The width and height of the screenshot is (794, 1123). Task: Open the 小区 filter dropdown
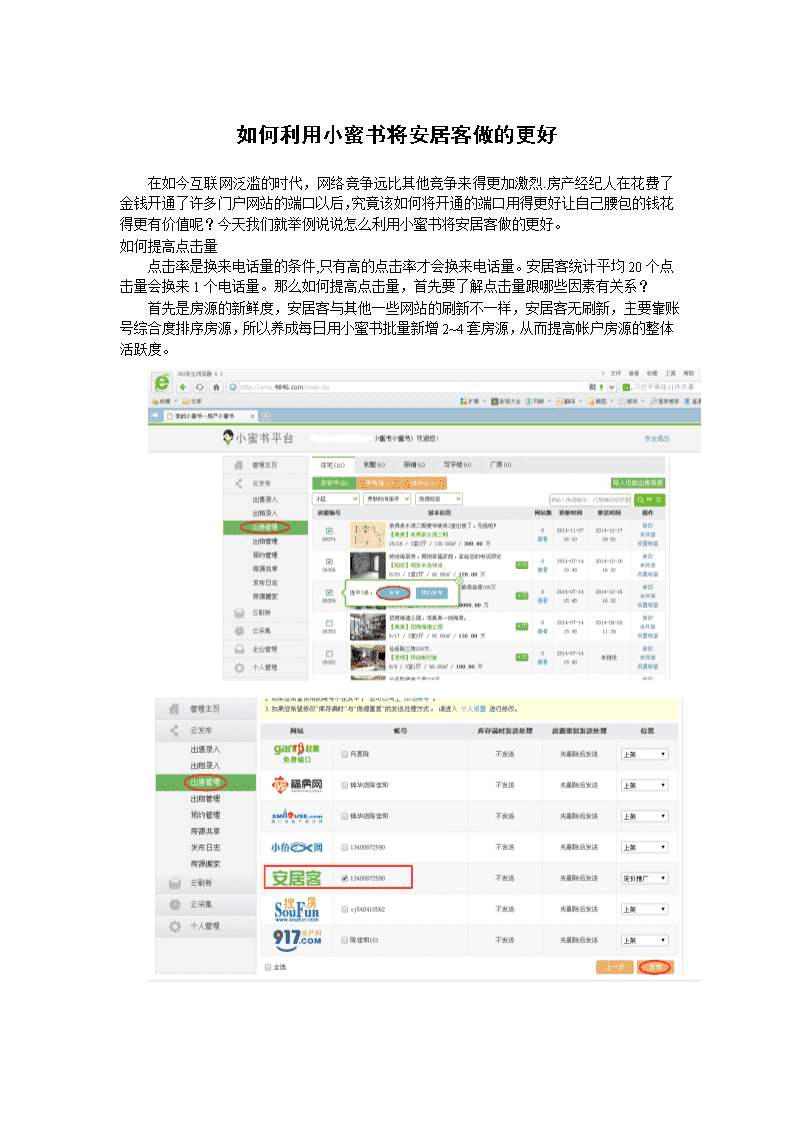(x=337, y=498)
